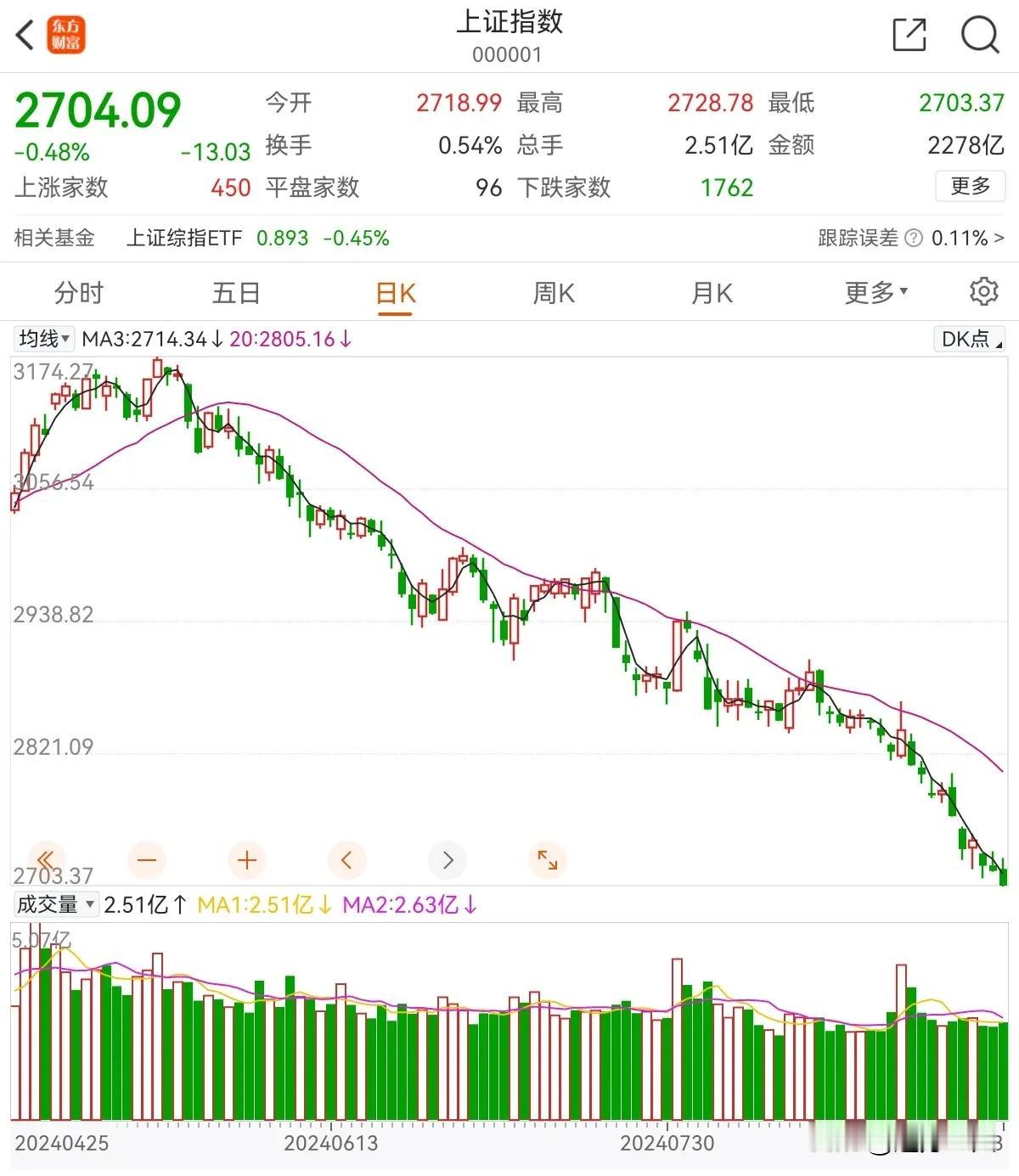Tap the 2938.82 price axis label

[x=53, y=615]
